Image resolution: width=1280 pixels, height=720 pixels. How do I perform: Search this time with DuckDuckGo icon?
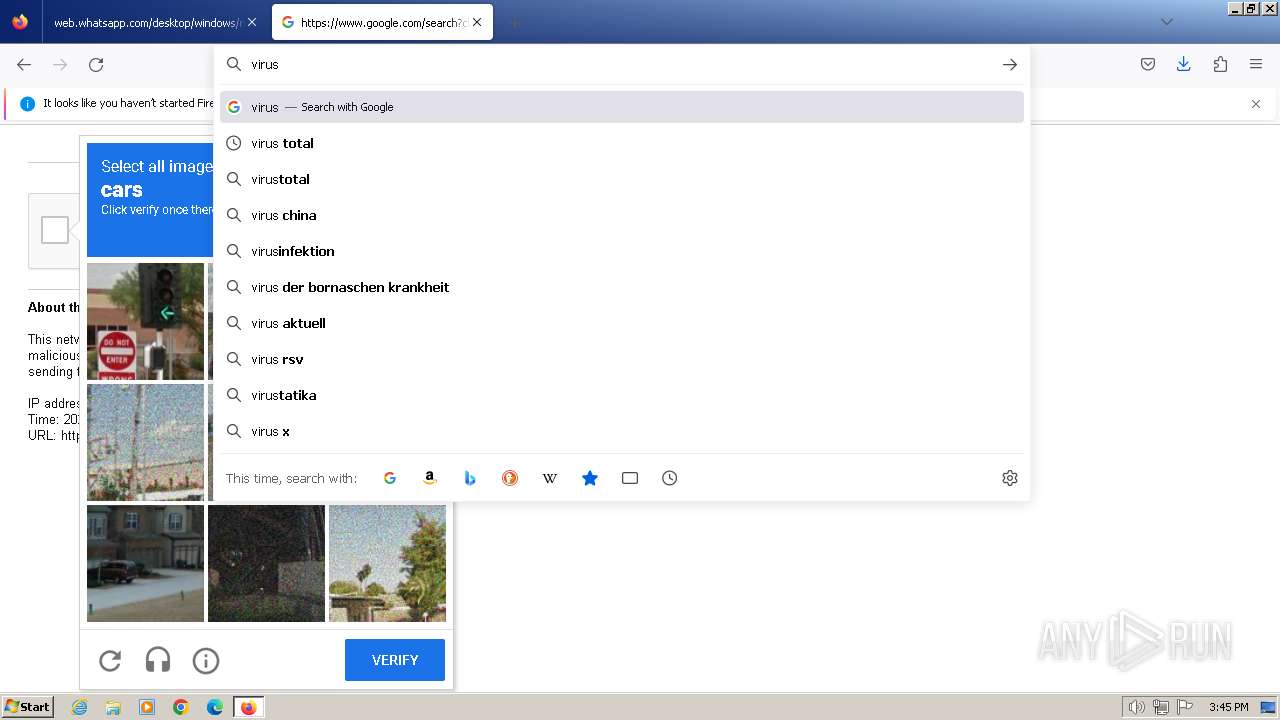pos(510,478)
